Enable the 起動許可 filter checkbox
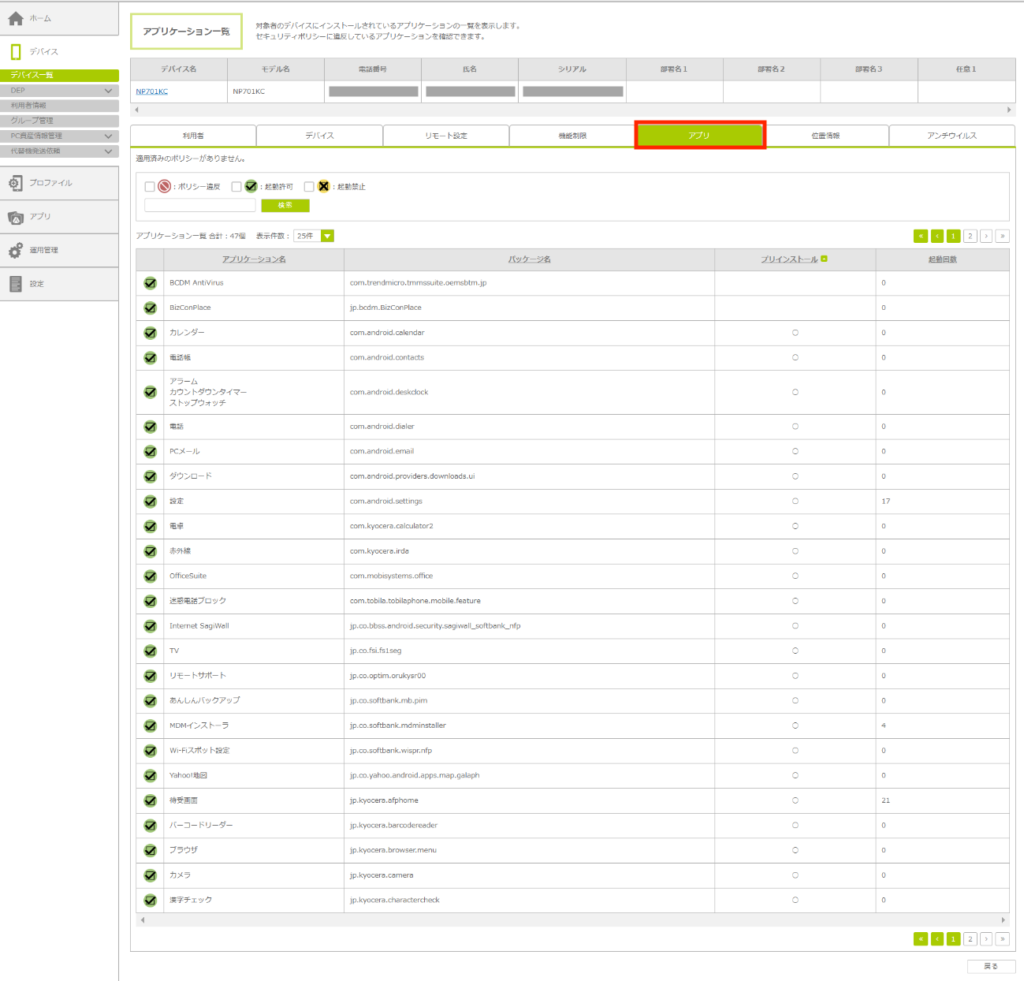 tap(237, 187)
